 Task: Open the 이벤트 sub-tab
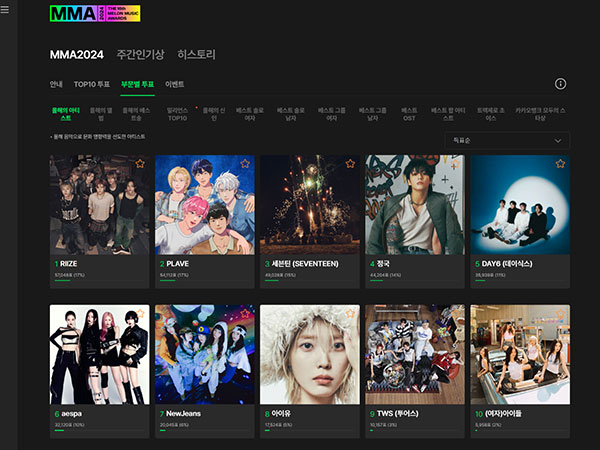(174, 84)
